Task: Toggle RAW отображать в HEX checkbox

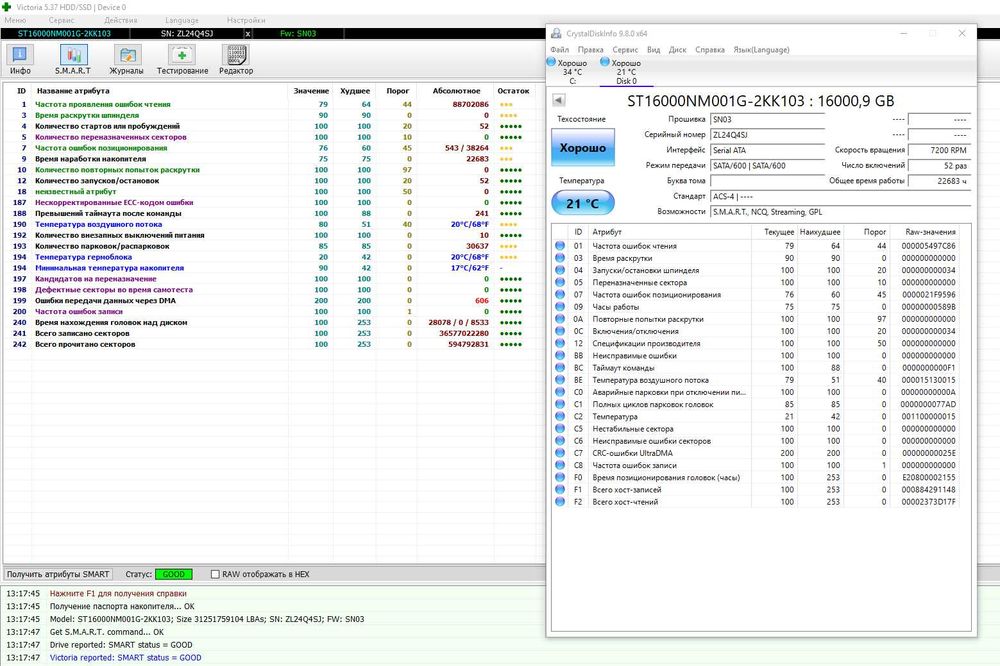Action: pyautogui.click(x=215, y=574)
